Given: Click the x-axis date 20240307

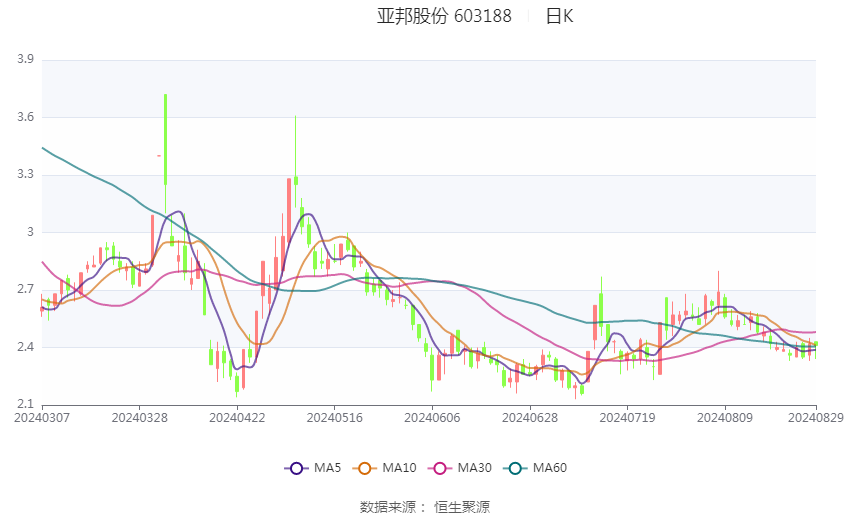Looking at the screenshot, I should tap(42, 418).
